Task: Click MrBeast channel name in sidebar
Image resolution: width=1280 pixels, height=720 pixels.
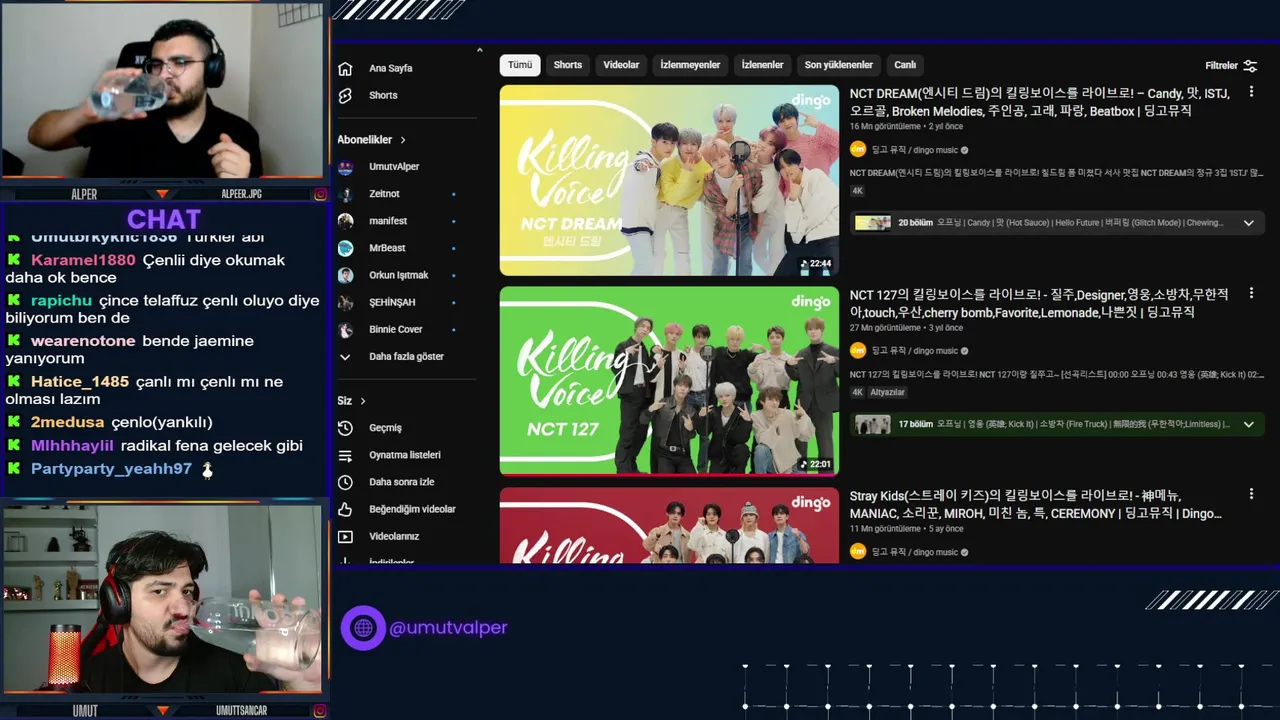Action: [387, 248]
